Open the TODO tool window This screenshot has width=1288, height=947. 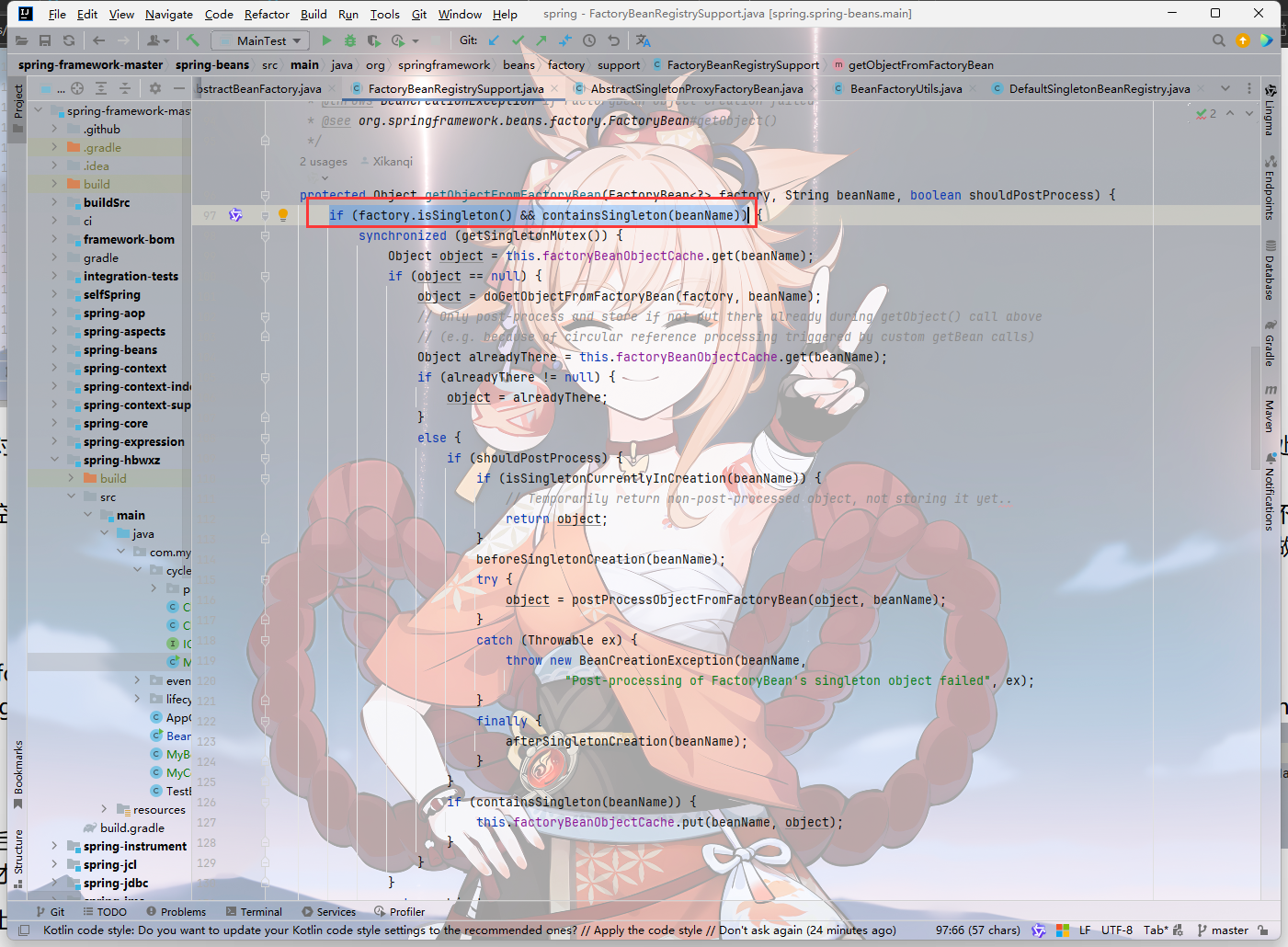105,912
